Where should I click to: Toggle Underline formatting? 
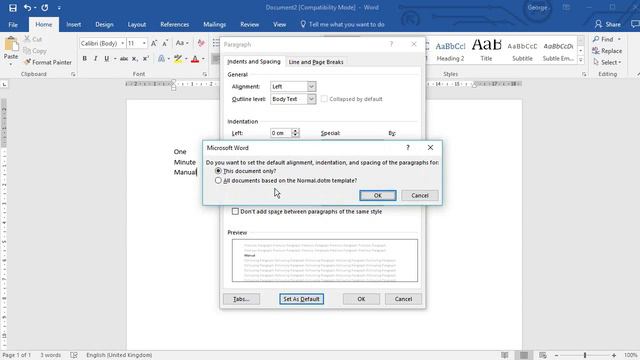point(107,59)
